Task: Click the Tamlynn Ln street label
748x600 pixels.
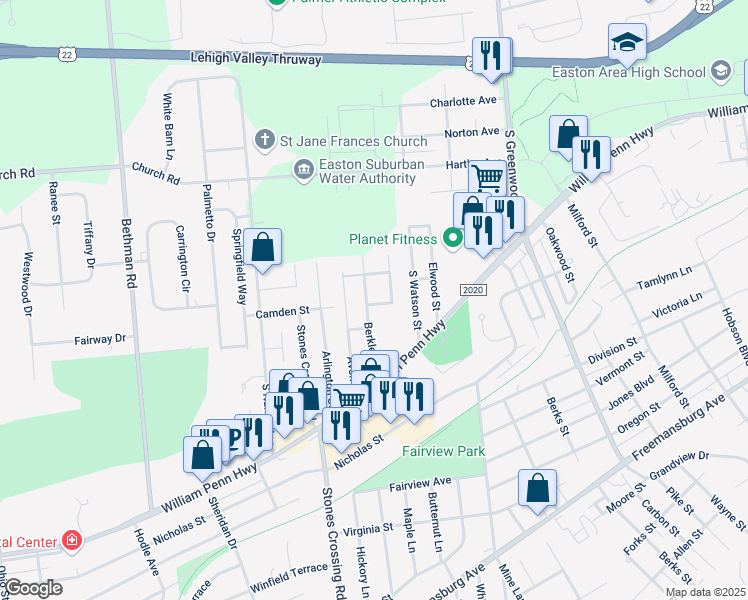Action: (x=664, y=278)
